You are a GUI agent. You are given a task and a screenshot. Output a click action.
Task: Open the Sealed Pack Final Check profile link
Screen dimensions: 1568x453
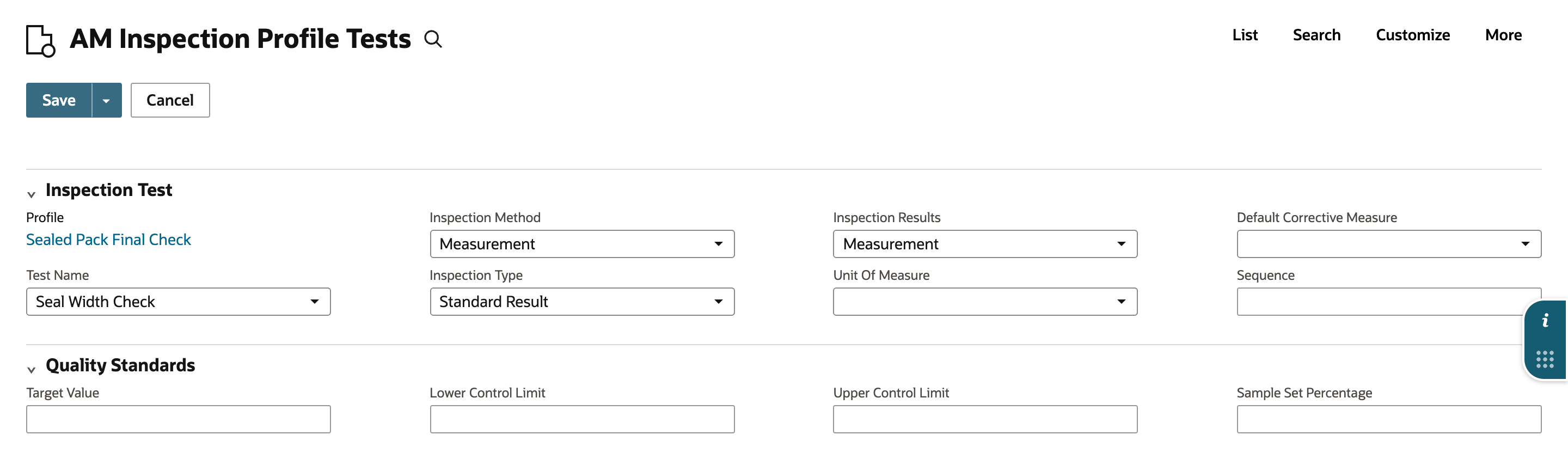coord(108,240)
